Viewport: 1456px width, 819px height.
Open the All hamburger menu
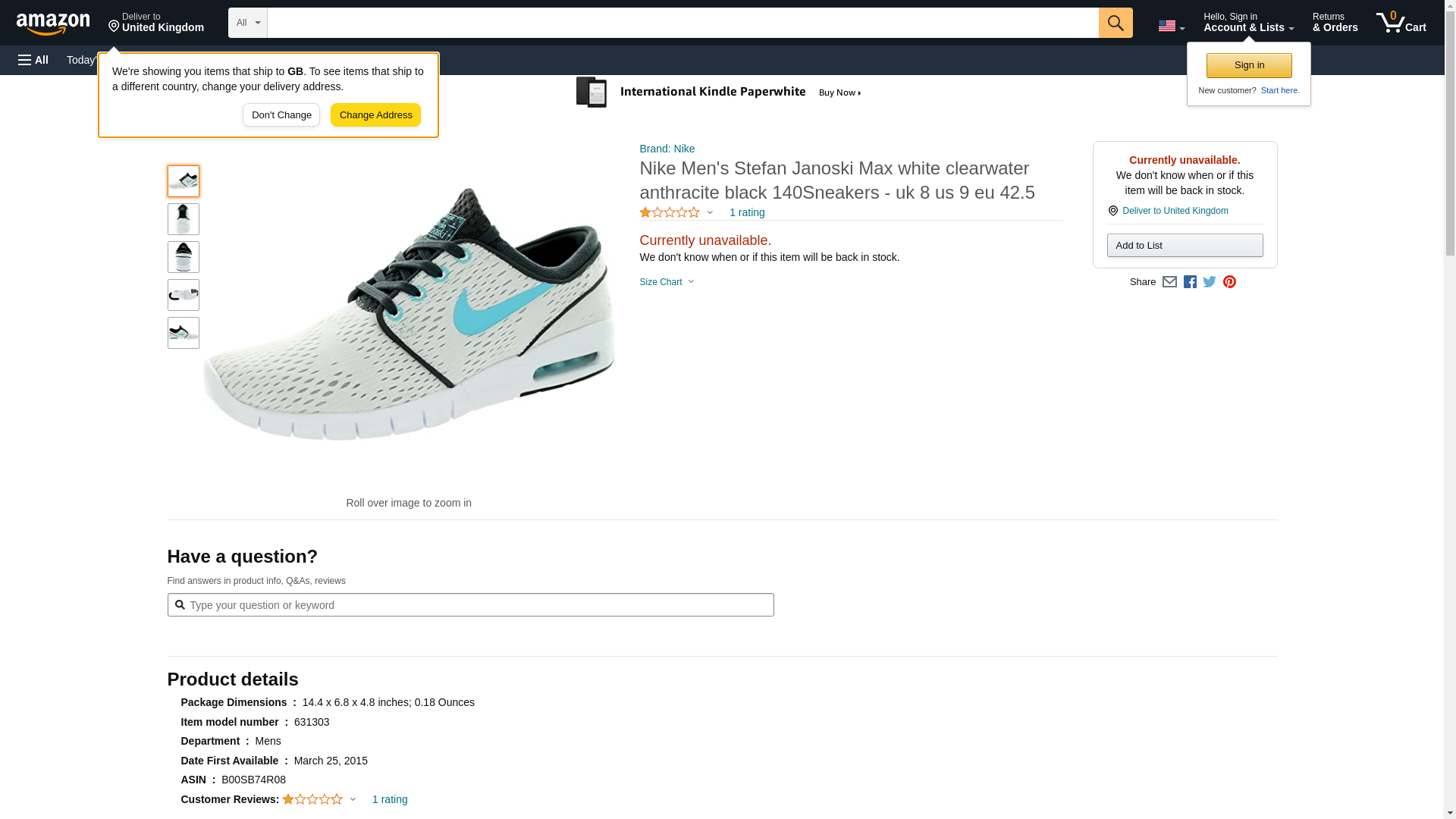tap(33, 60)
